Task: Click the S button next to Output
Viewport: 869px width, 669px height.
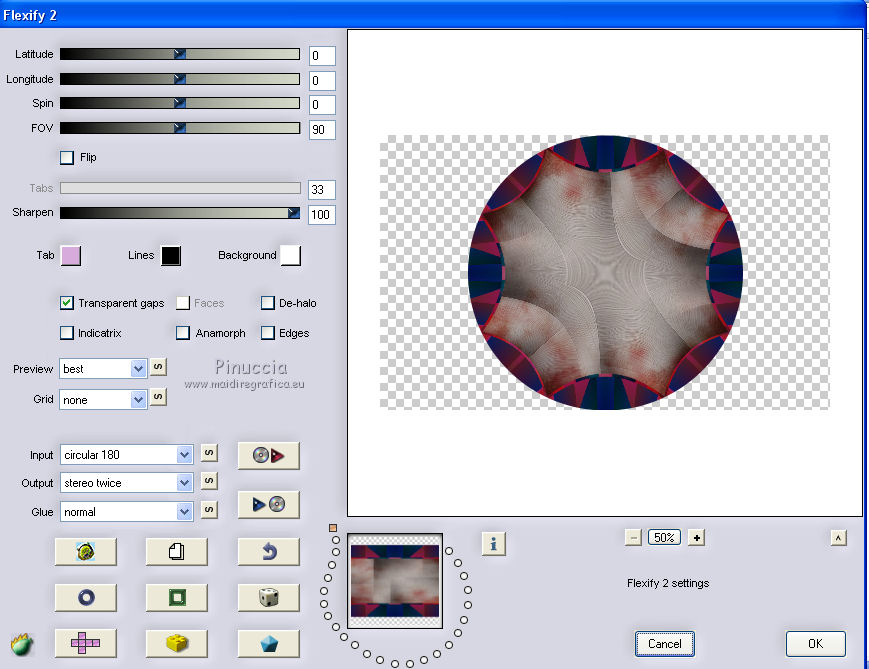Action: [209, 481]
